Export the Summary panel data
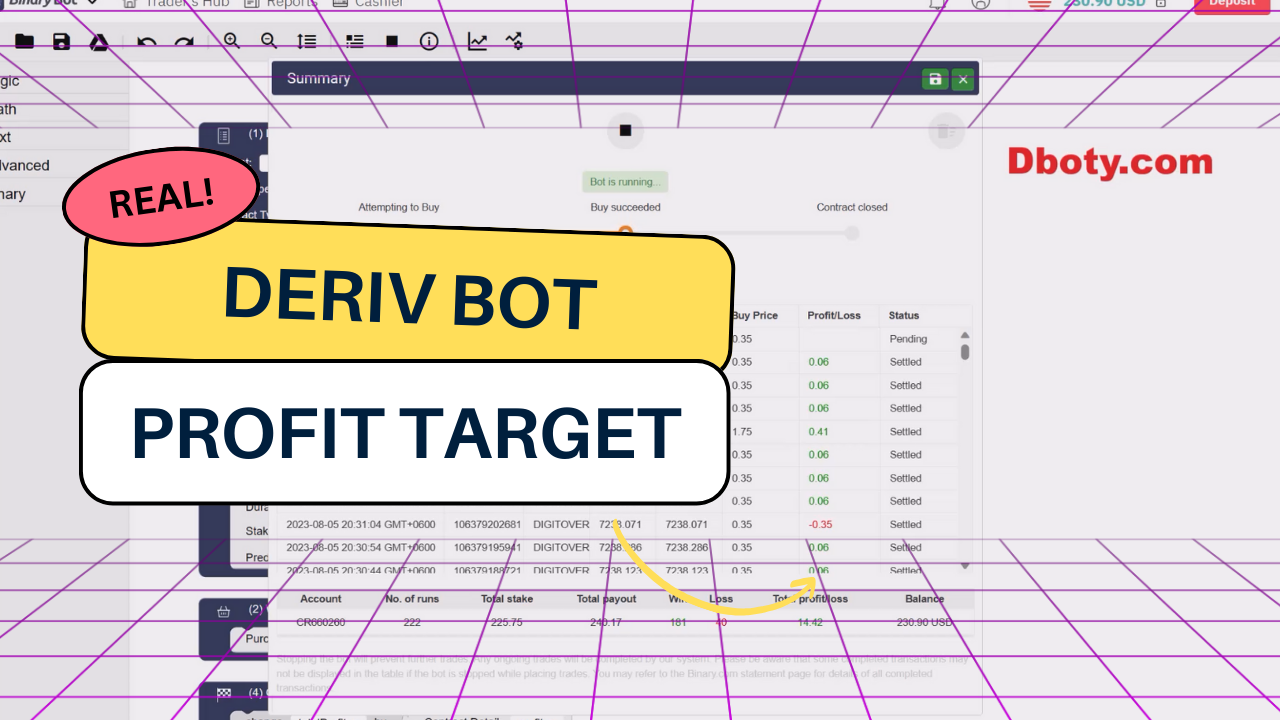This screenshot has height=720, width=1280. pos(935,79)
